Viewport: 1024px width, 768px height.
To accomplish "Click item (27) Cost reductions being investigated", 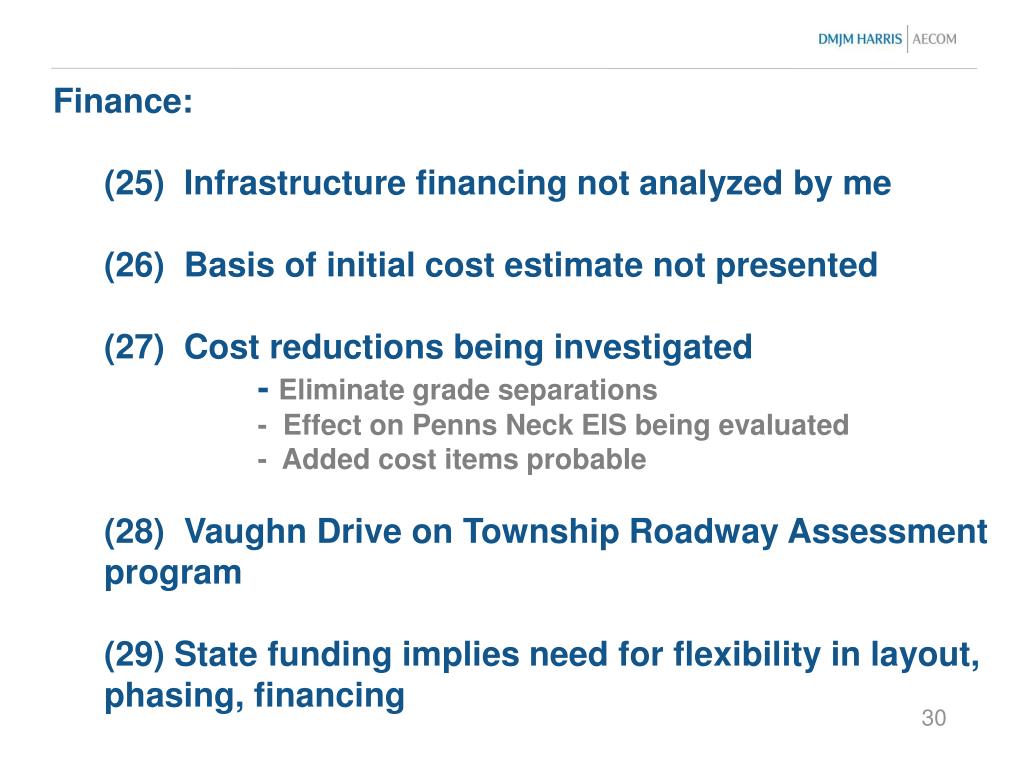I will pos(428,347).
